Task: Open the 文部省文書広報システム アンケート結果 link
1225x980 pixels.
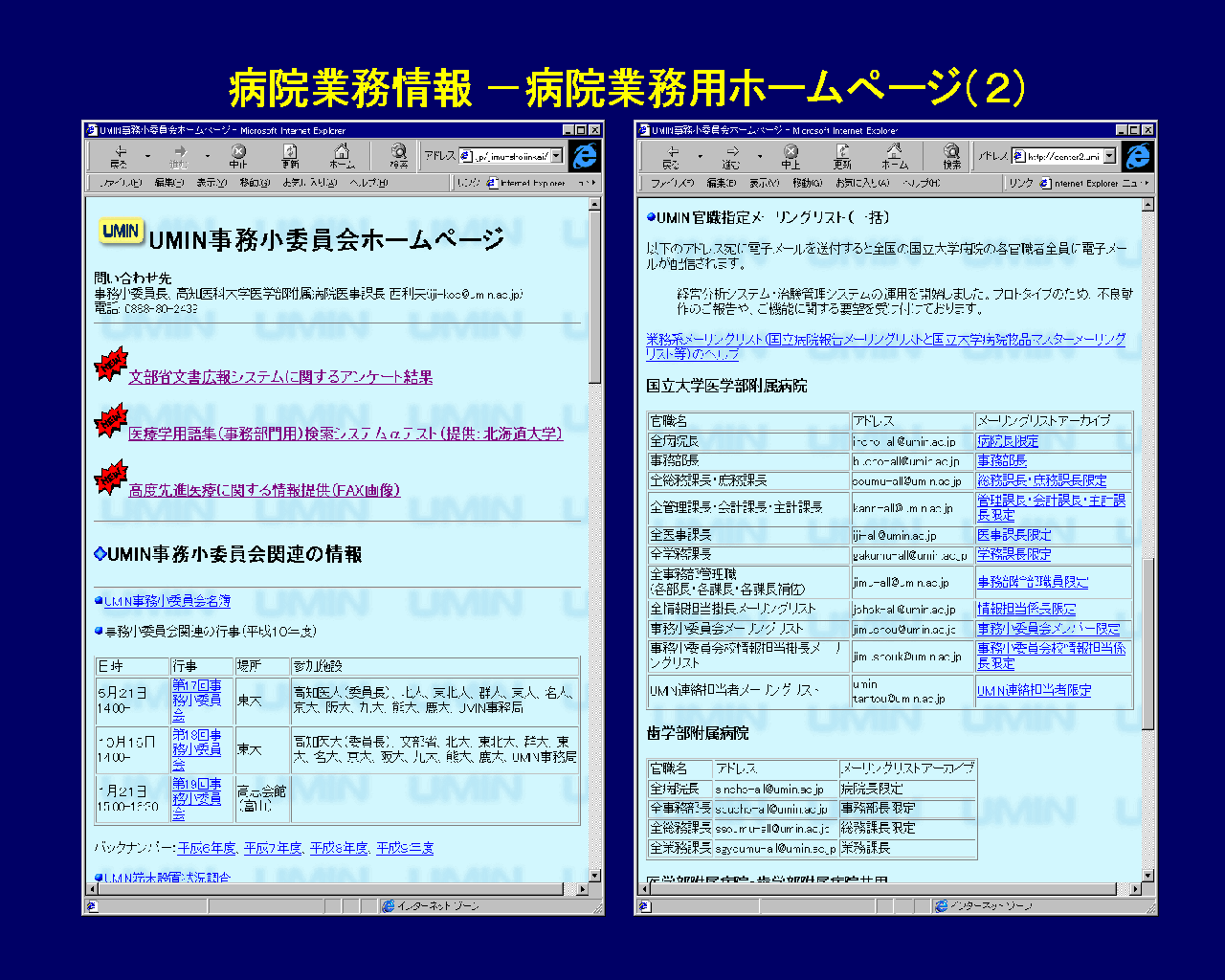Action: coord(280,377)
